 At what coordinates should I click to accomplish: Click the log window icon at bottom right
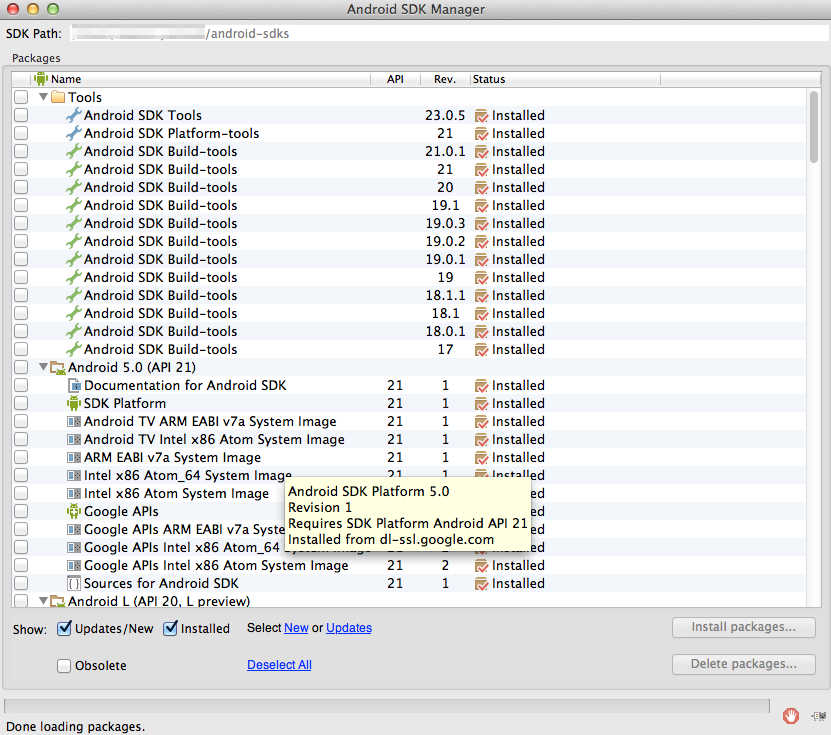(819, 716)
